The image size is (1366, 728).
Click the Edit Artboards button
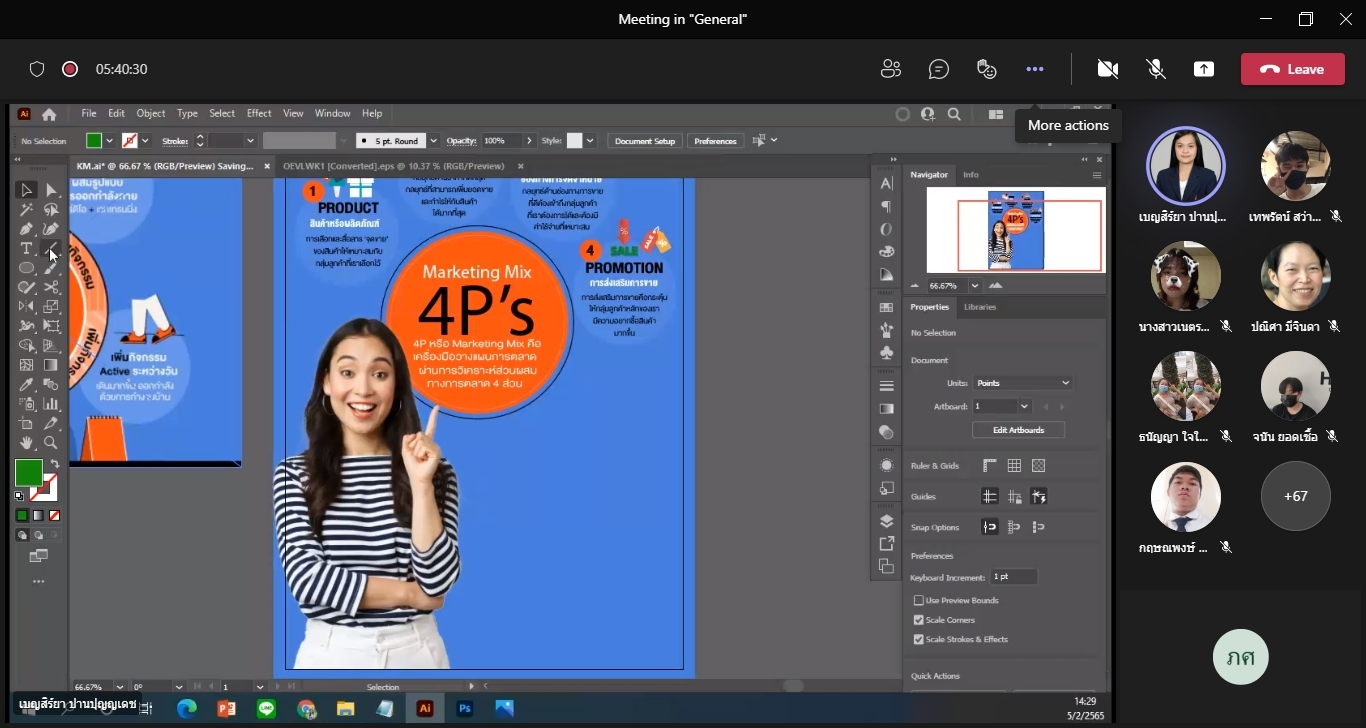click(x=1018, y=430)
